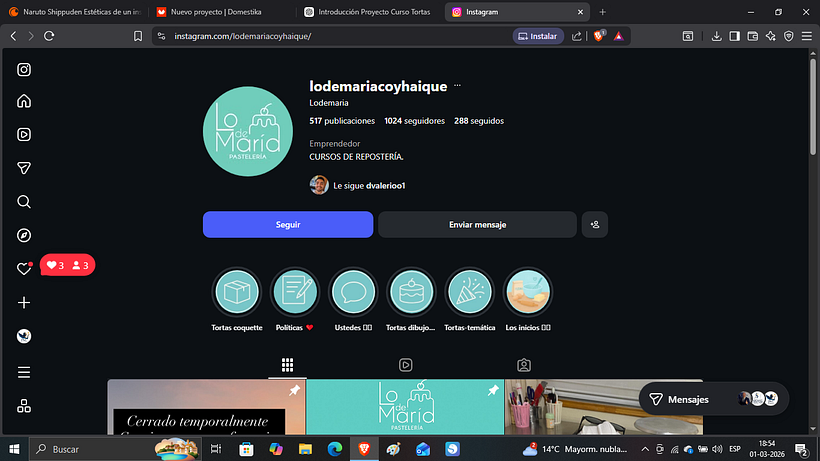Open Brave Shields lion icon
The height and width of the screenshot is (461, 820).
tap(599, 36)
